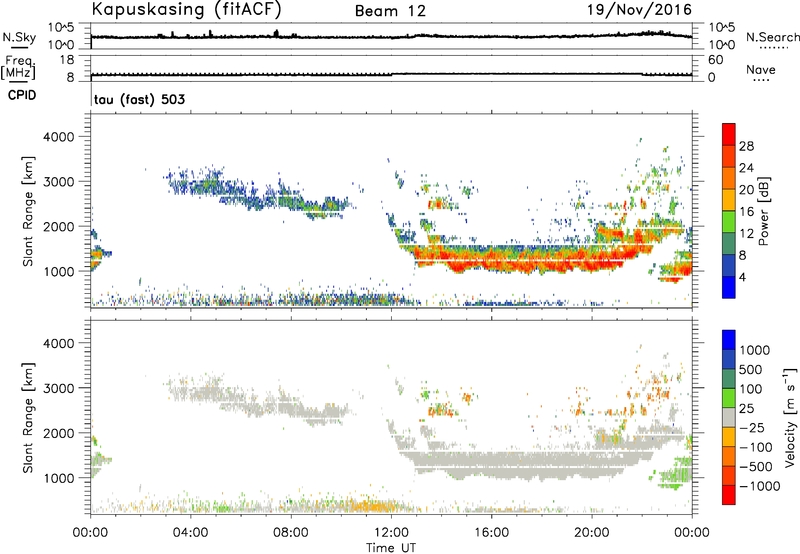Click the '28' tick on the Power scale
The height and width of the screenshot is (554, 800).
point(746,146)
